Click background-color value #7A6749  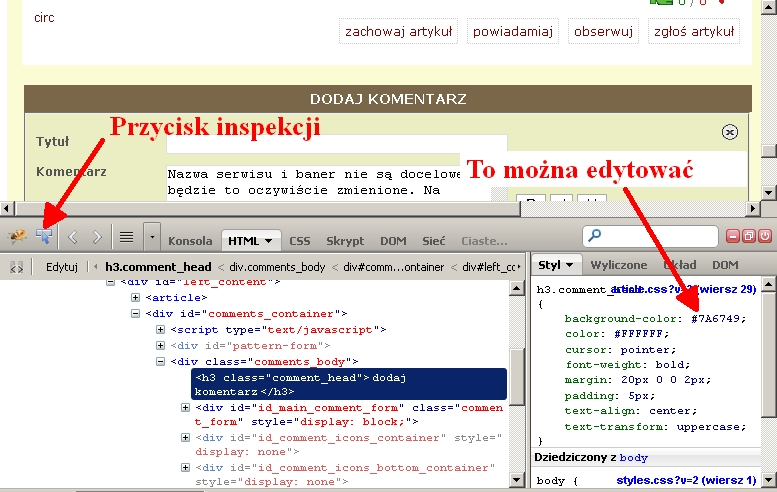point(718,319)
